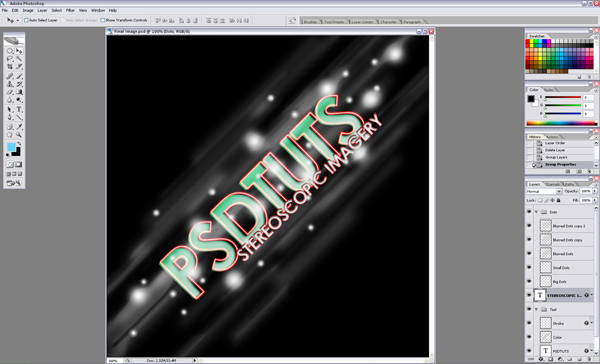Screen dimensions: 600x364
Task: Open the tool preset picker arrow
Action: [x=17, y=21]
